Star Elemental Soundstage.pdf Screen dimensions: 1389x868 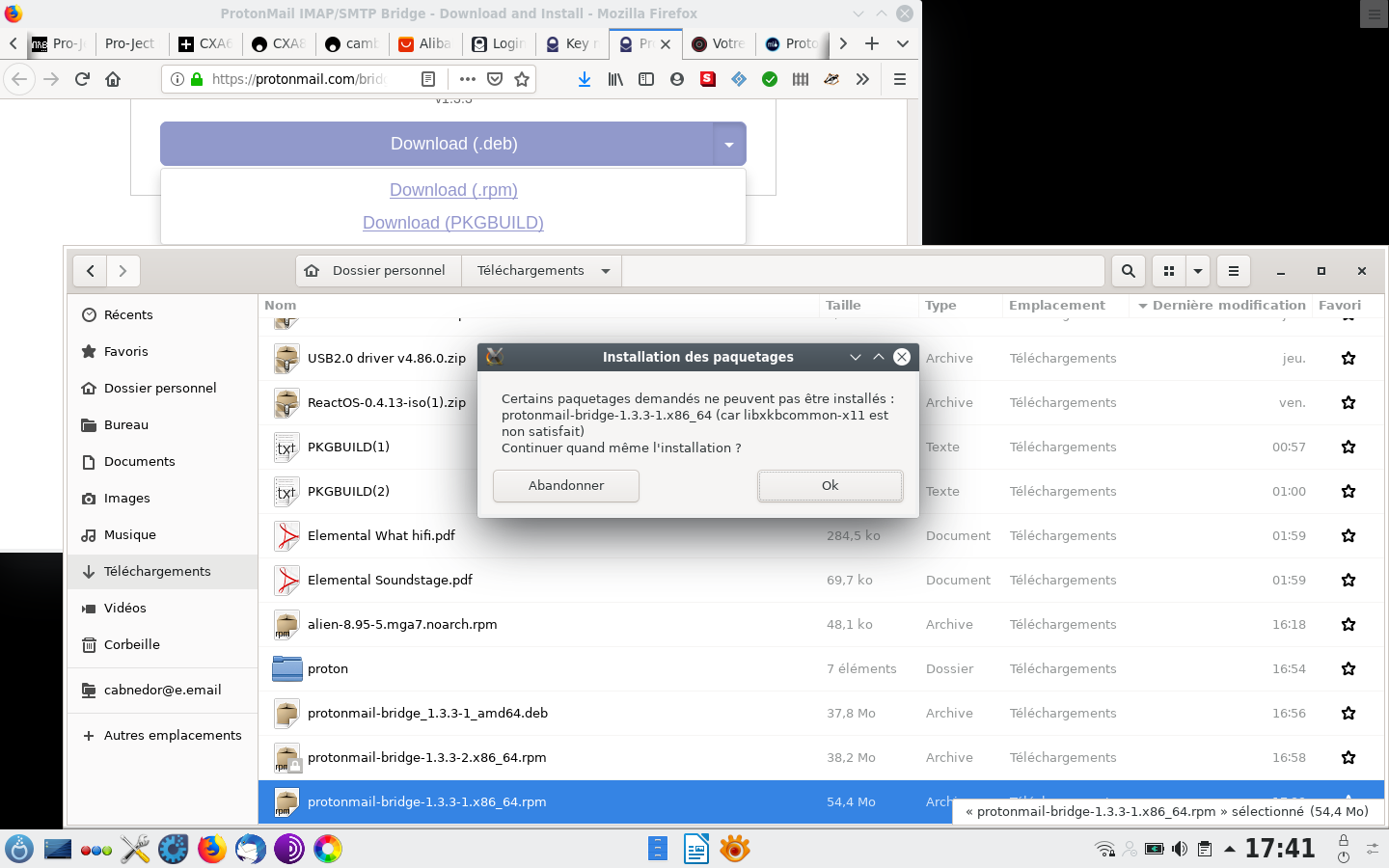click(1348, 580)
